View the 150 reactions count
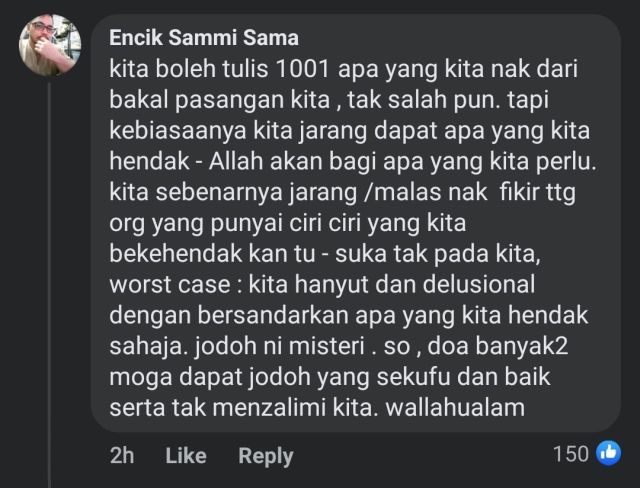This screenshot has height=488, width=640. coord(571,454)
